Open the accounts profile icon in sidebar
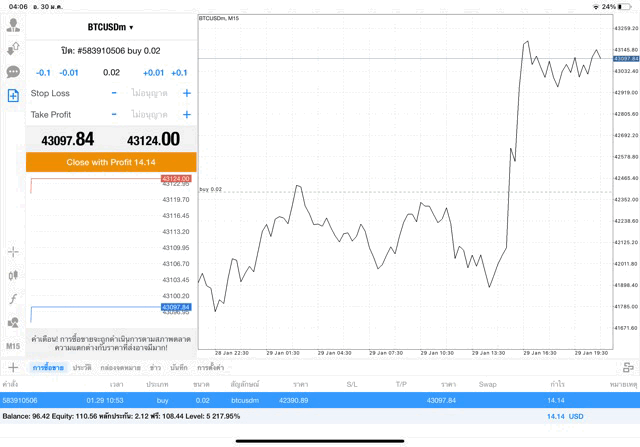The image size is (640, 447). click(x=13, y=25)
